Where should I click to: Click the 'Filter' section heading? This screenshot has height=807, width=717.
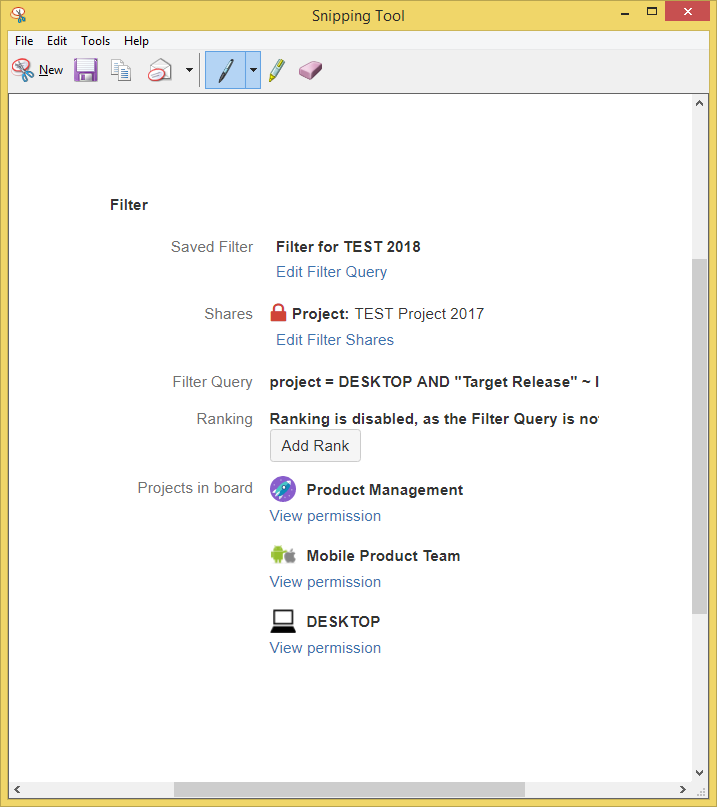[129, 205]
